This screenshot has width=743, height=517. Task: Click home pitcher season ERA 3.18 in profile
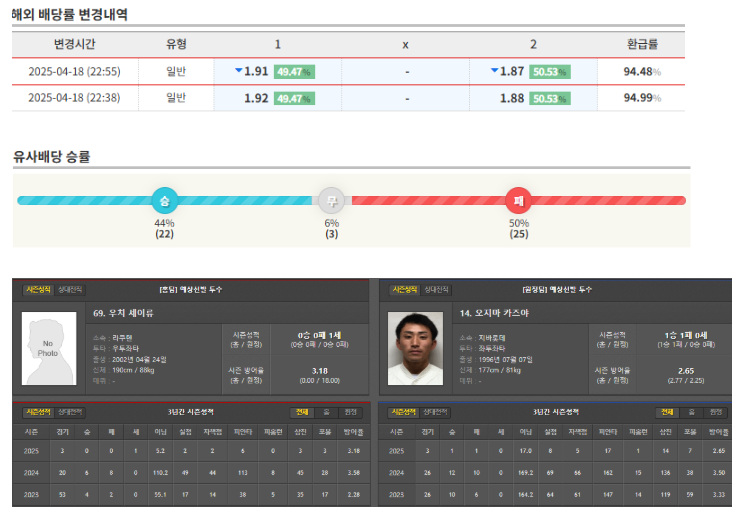pyautogui.click(x=320, y=371)
